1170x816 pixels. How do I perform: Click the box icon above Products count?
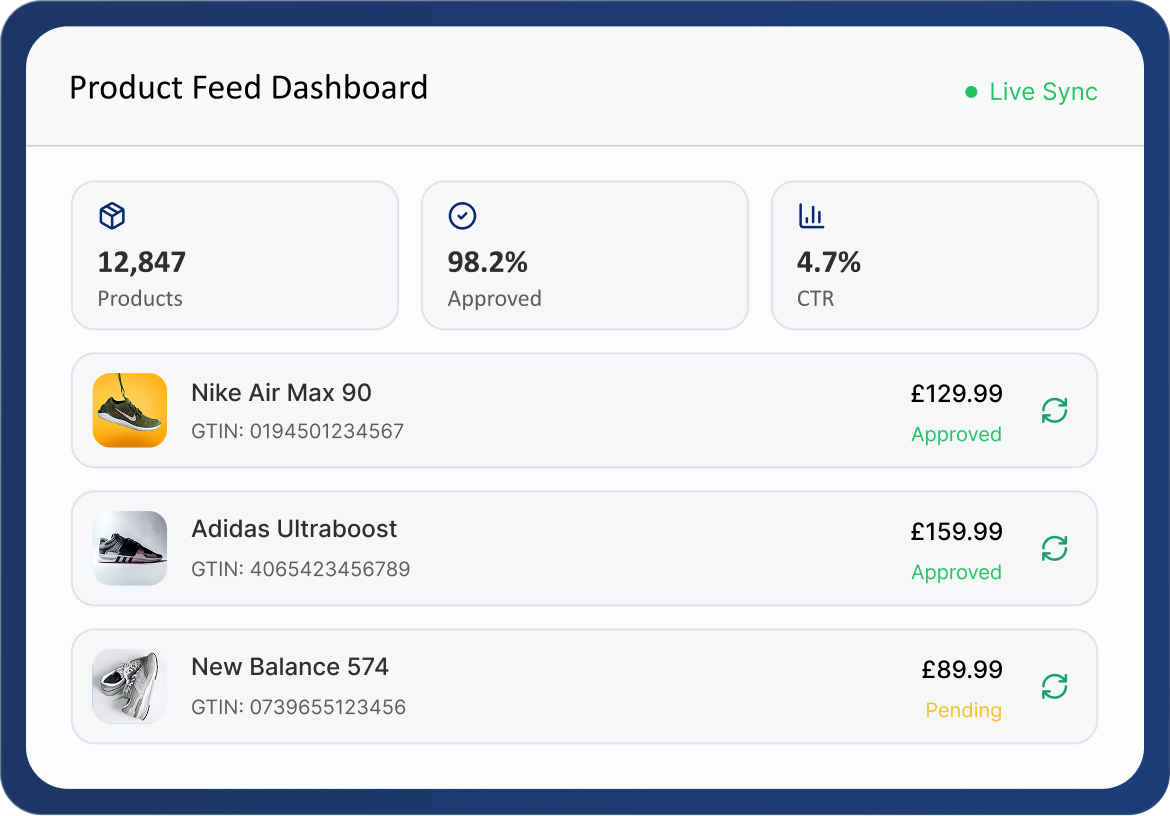[x=112, y=216]
